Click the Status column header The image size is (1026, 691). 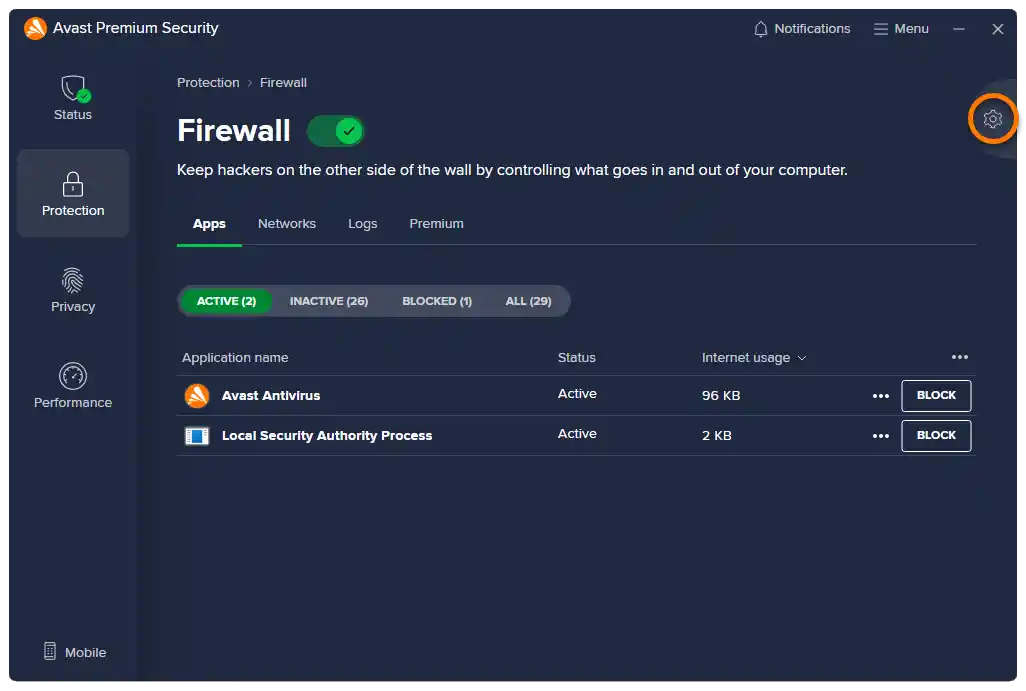pyautogui.click(x=576, y=358)
